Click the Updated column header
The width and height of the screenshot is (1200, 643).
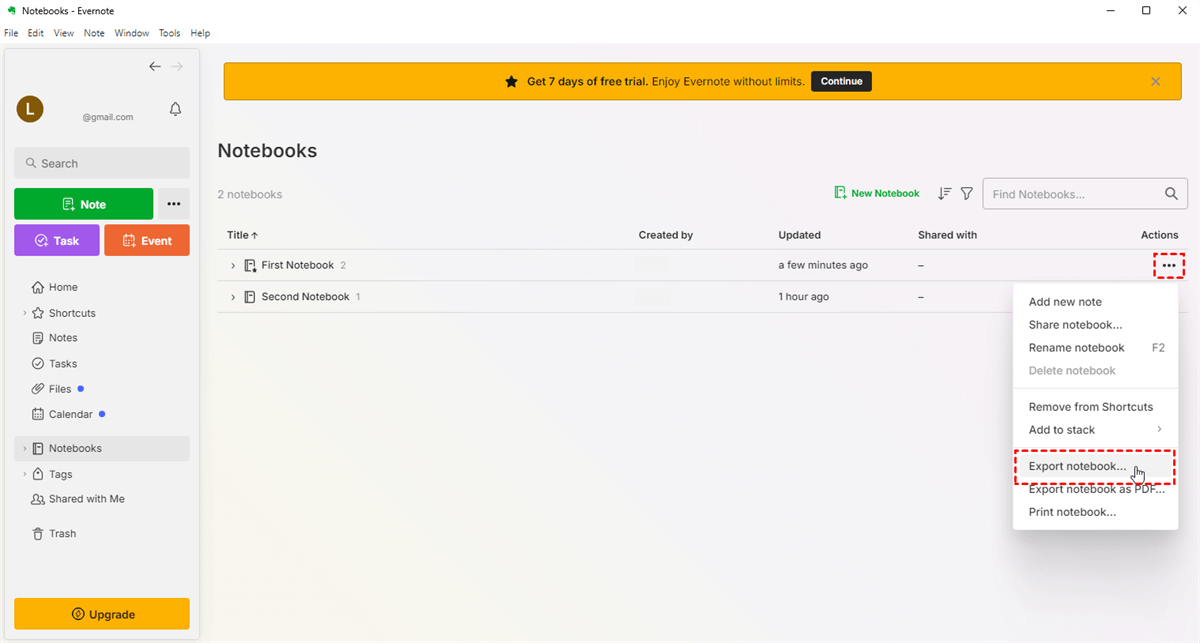click(800, 235)
